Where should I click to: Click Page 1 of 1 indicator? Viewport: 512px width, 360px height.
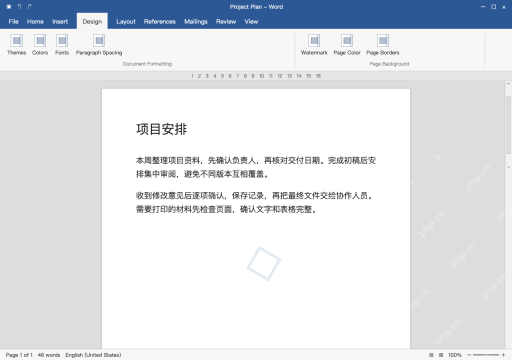click(x=19, y=355)
